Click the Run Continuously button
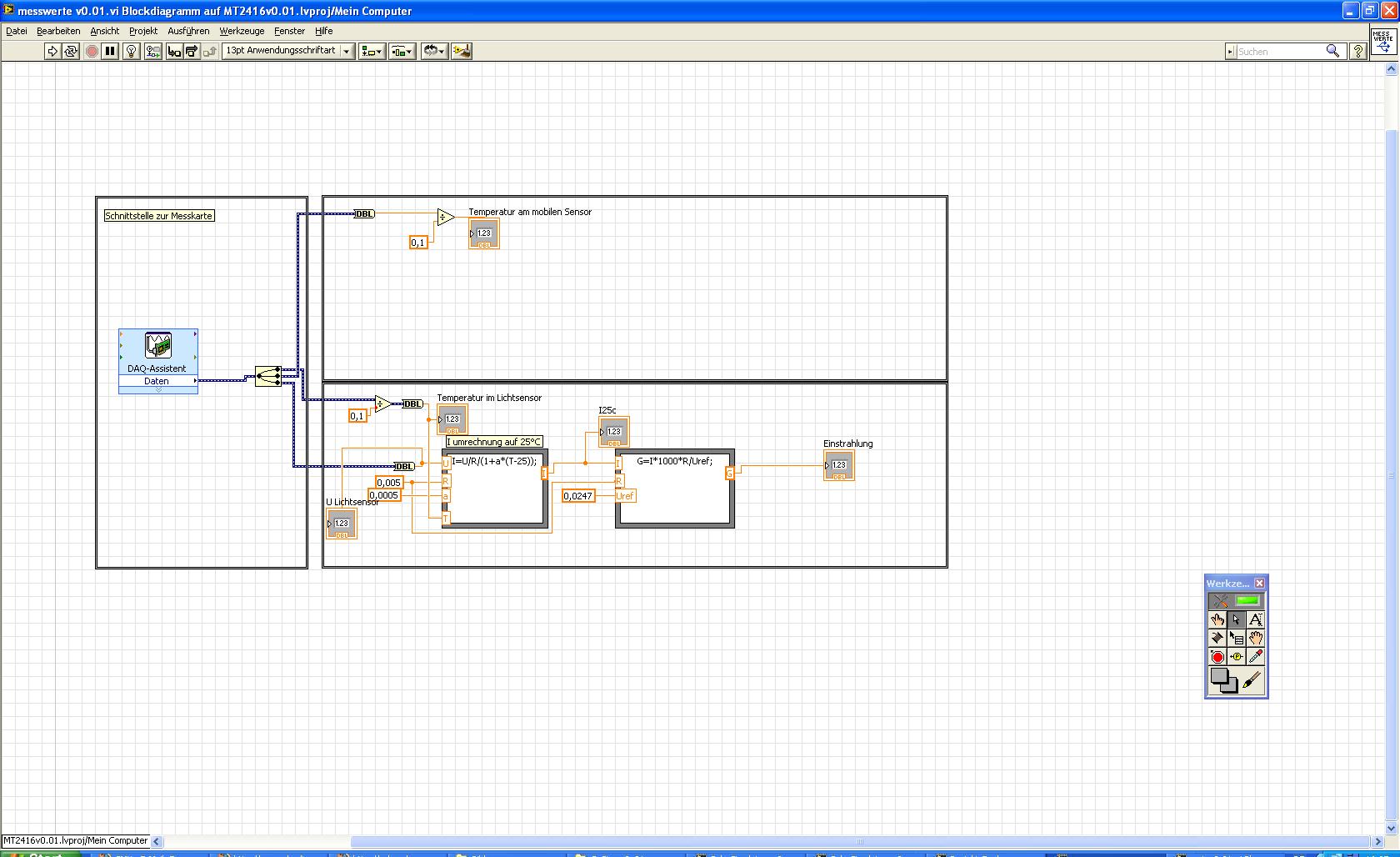Screen dimensions: 1400x857 pyautogui.click(x=71, y=51)
